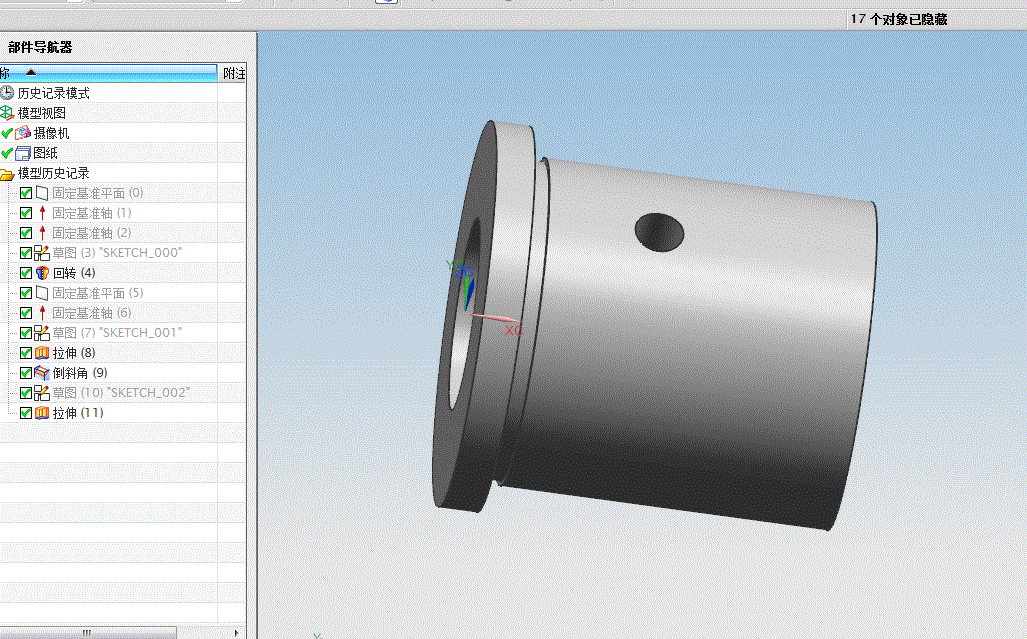Click the 部件导航器 panel title
This screenshot has width=1027, height=639.
click(x=40, y=47)
